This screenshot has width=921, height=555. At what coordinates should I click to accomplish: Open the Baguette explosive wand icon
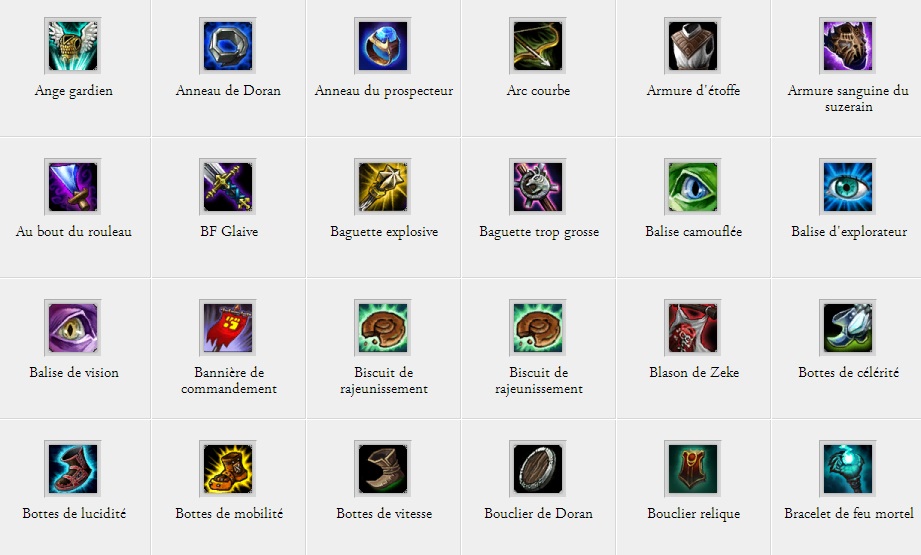383,187
